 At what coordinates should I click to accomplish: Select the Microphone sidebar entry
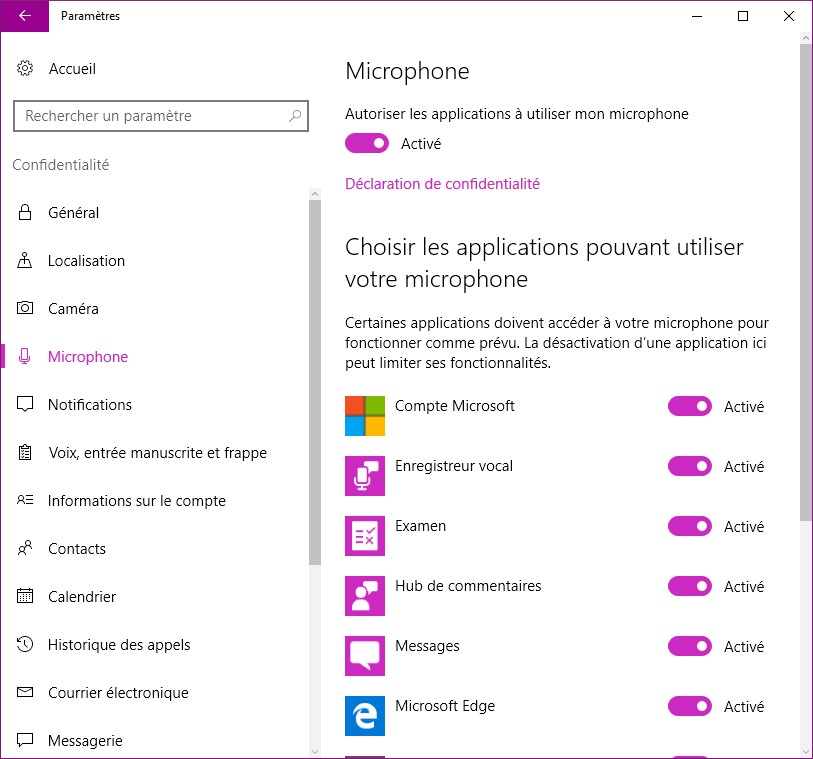point(155,357)
